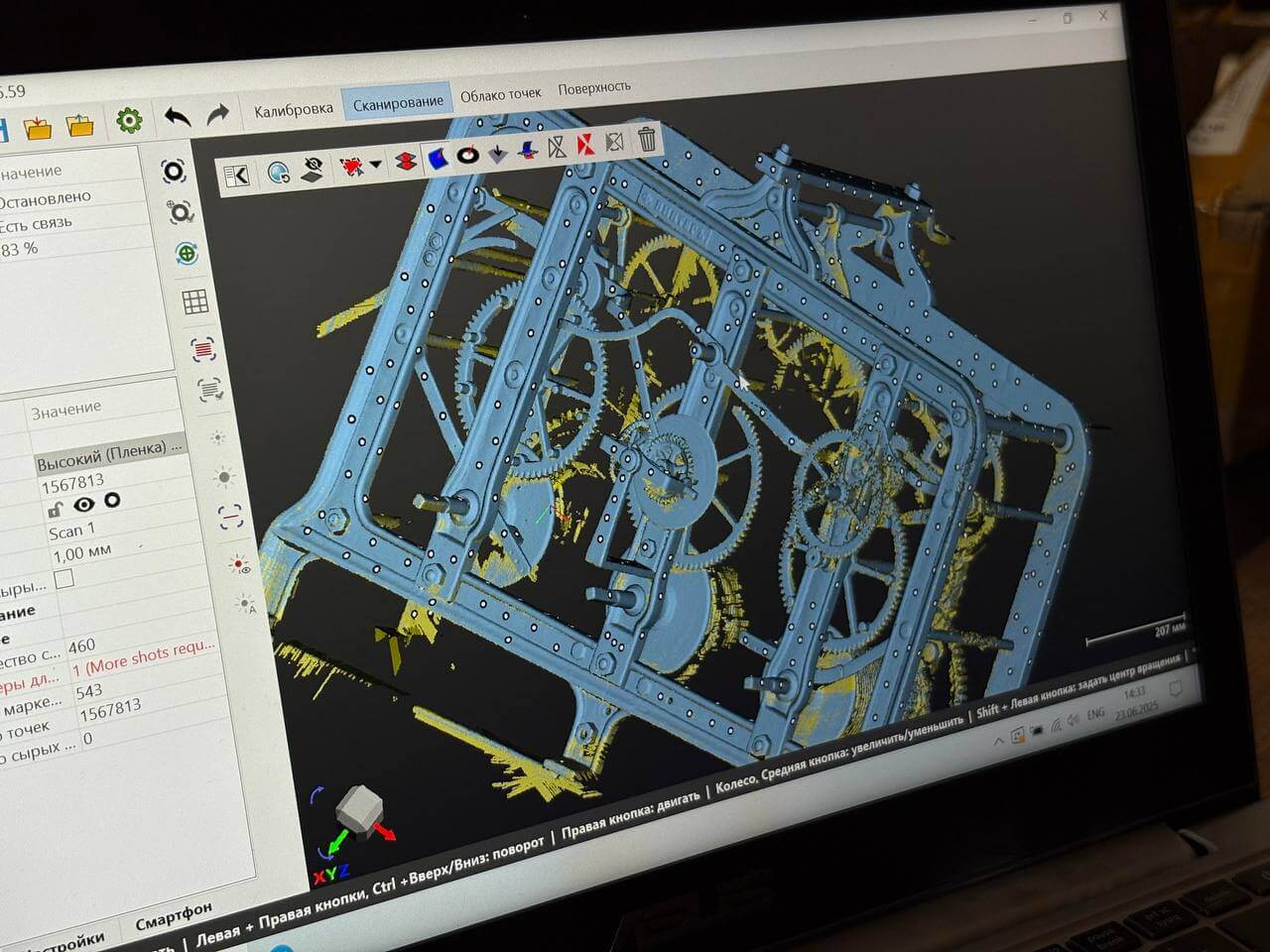This screenshot has width=1270, height=952.
Task: Collapse viewport toolbar panel icon
Action: (x=236, y=176)
